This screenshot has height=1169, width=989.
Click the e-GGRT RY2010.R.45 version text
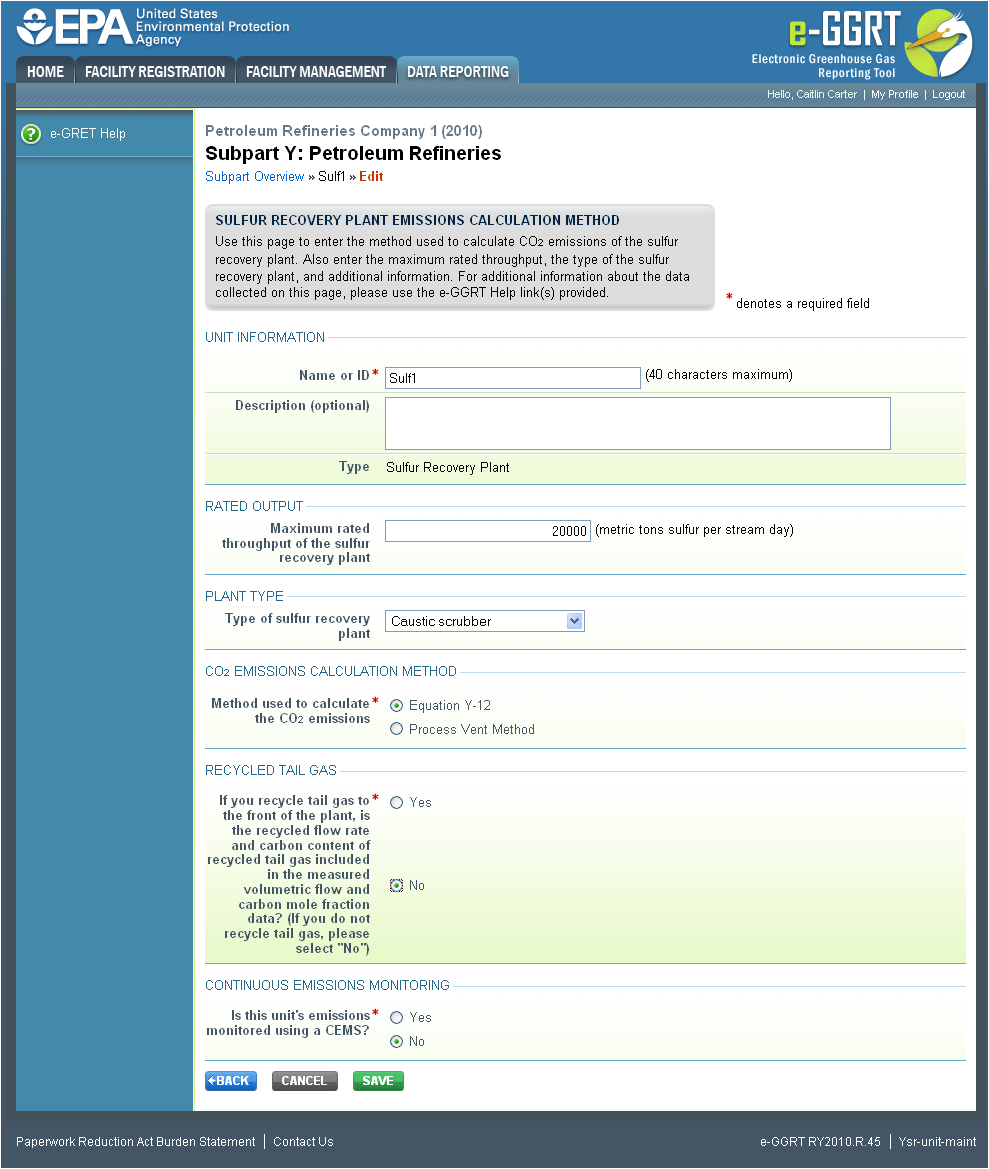(820, 1141)
